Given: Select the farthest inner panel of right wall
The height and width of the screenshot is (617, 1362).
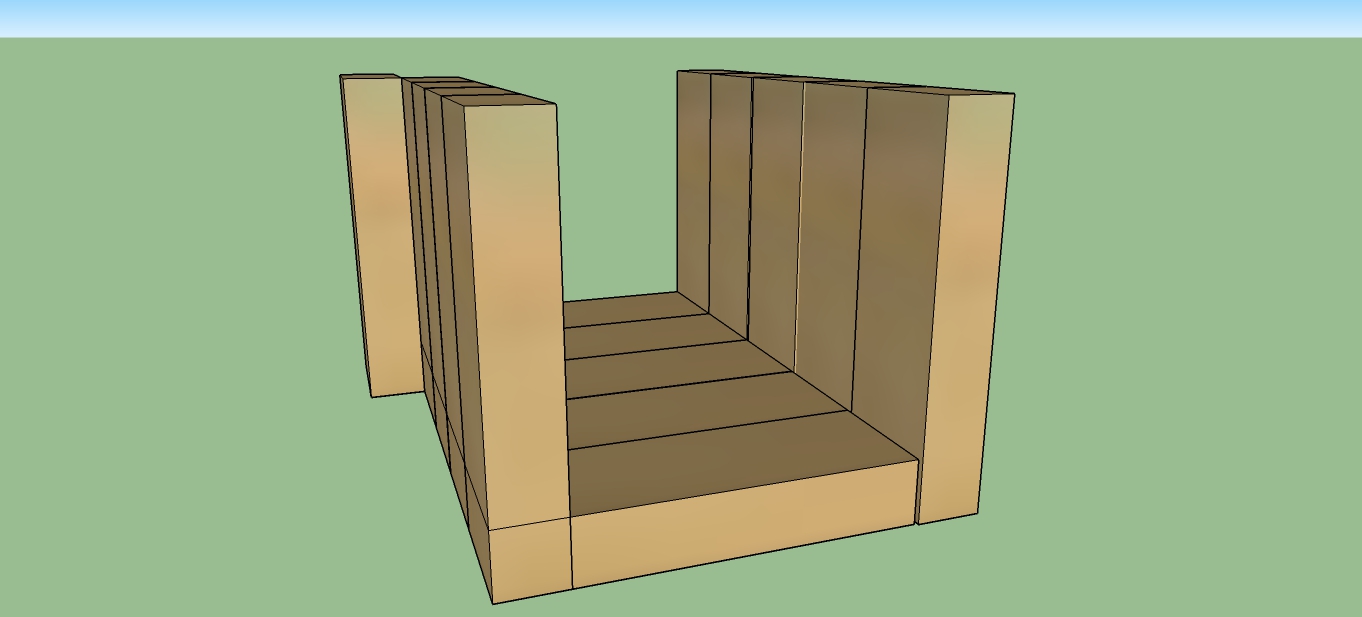Looking at the screenshot, I should tap(693, 180).
